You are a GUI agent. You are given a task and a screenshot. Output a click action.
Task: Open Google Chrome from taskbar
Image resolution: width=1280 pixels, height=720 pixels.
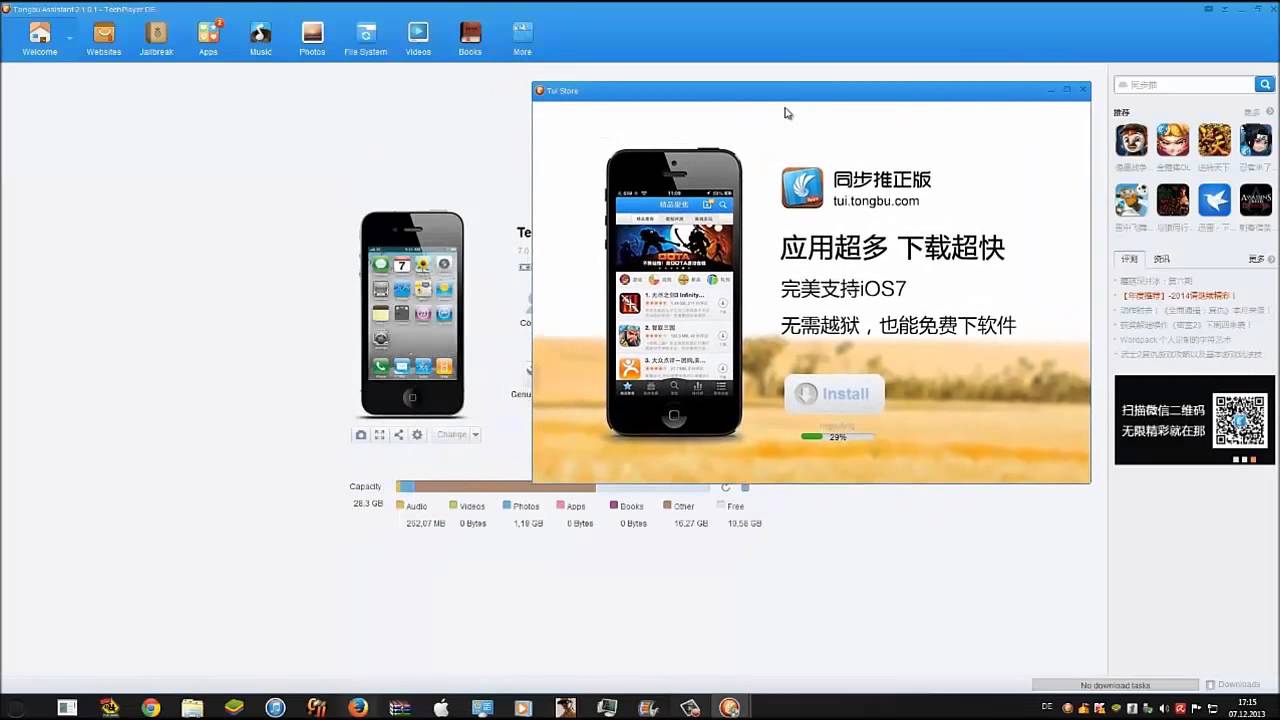pyautogui.click(x=151, y=708)
